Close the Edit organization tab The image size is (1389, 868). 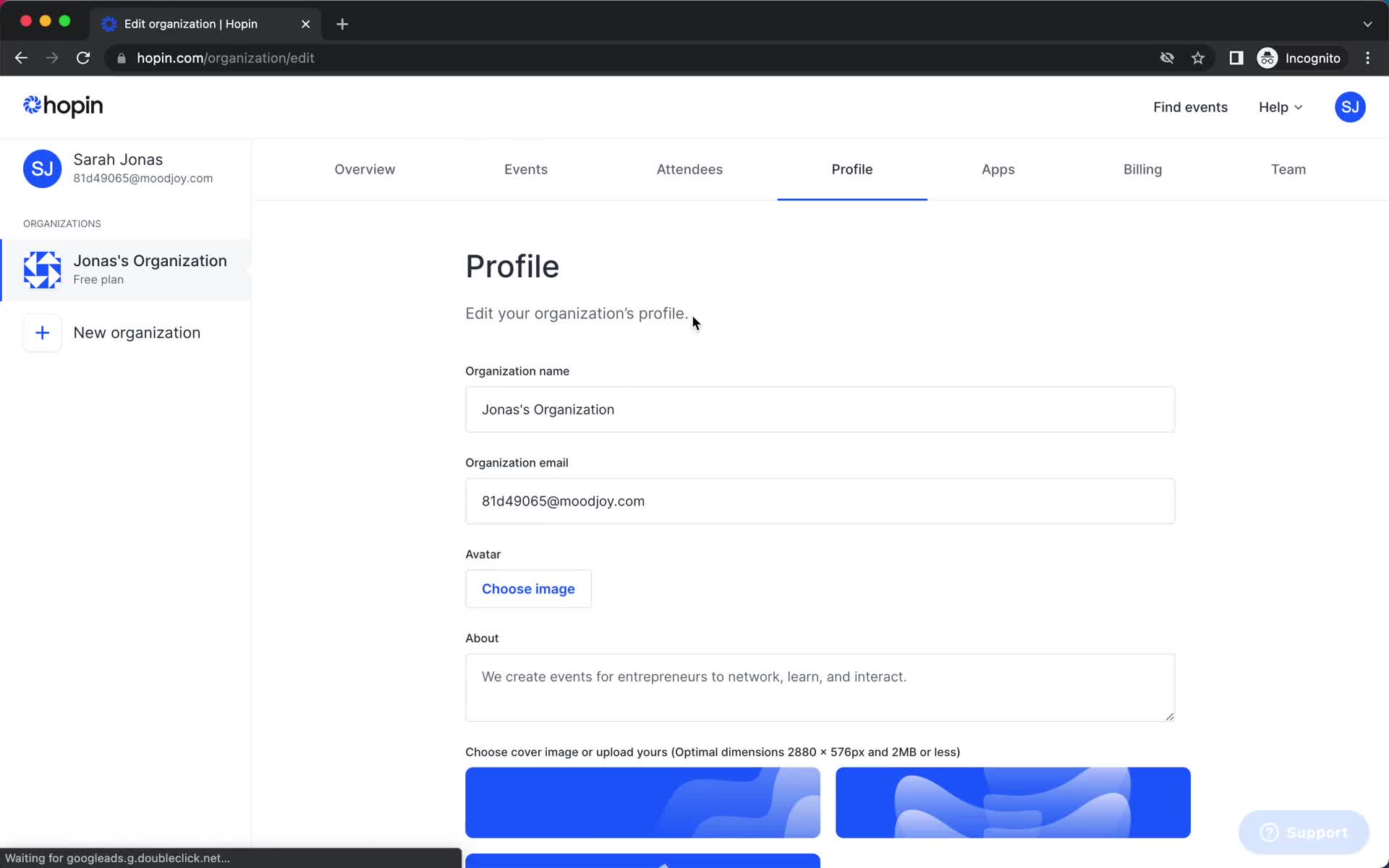coord(305,24)
